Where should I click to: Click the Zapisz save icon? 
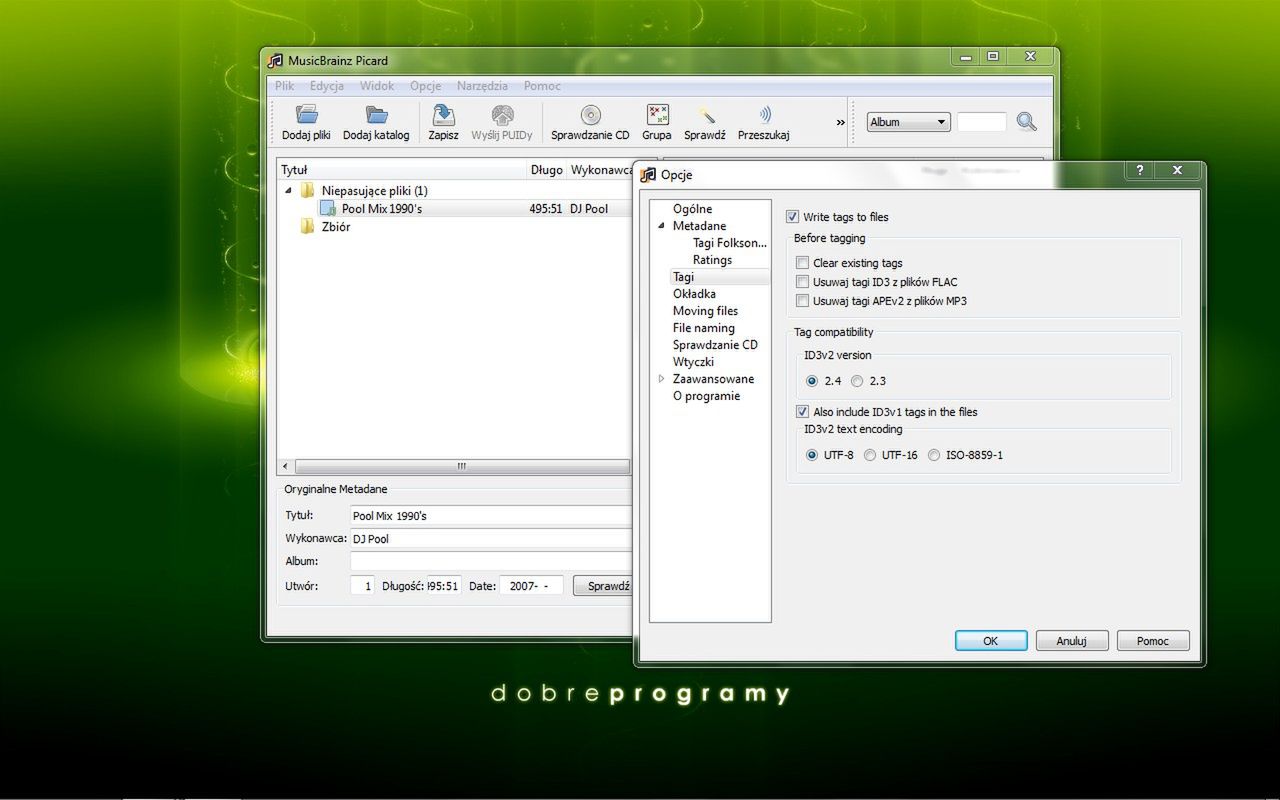[x=443, y=114]
